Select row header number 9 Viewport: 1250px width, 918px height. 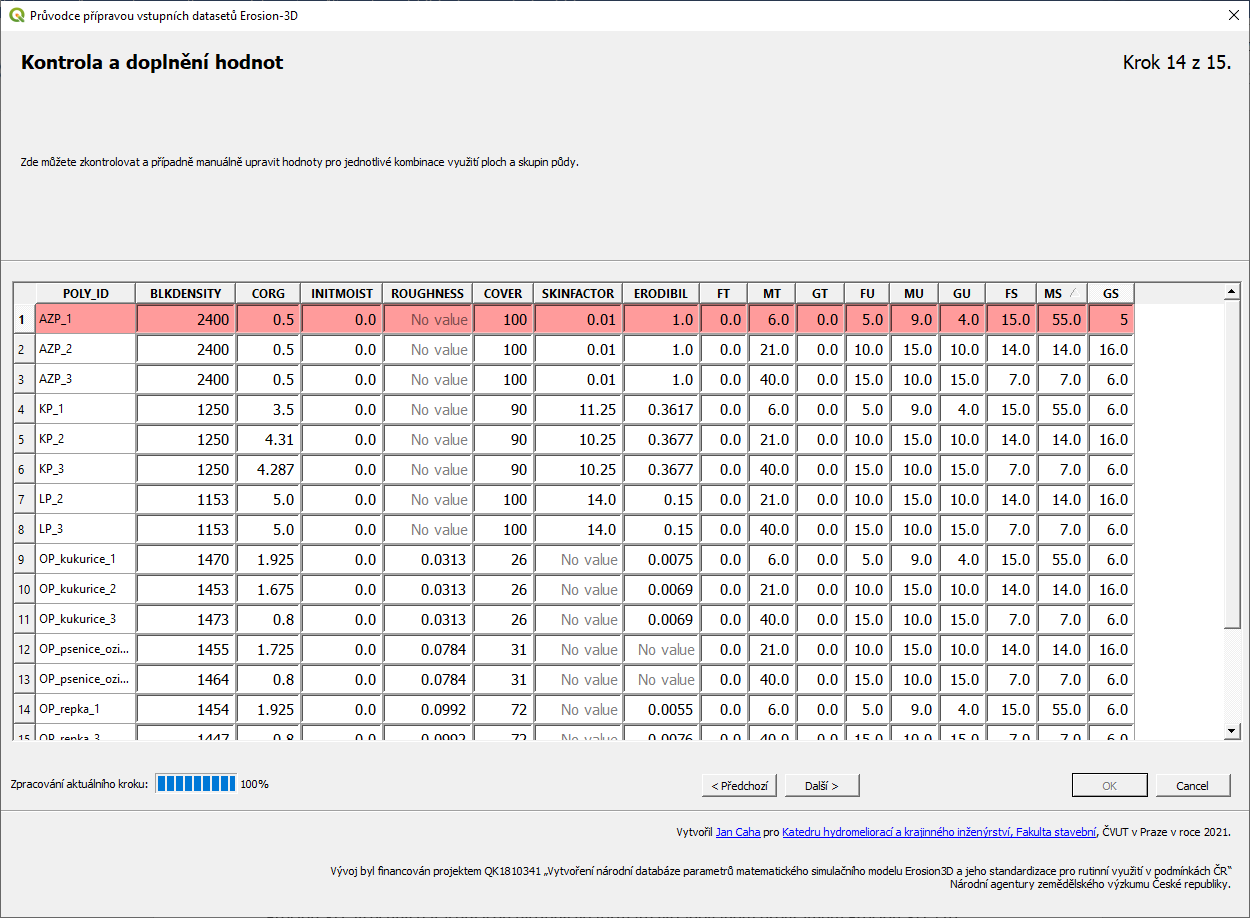[24, 559]
